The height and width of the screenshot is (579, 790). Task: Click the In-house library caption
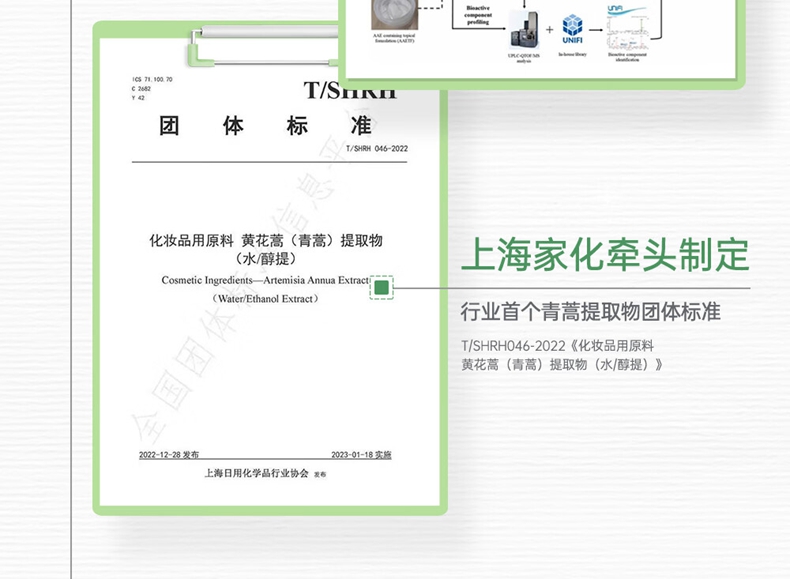point(572,54)
